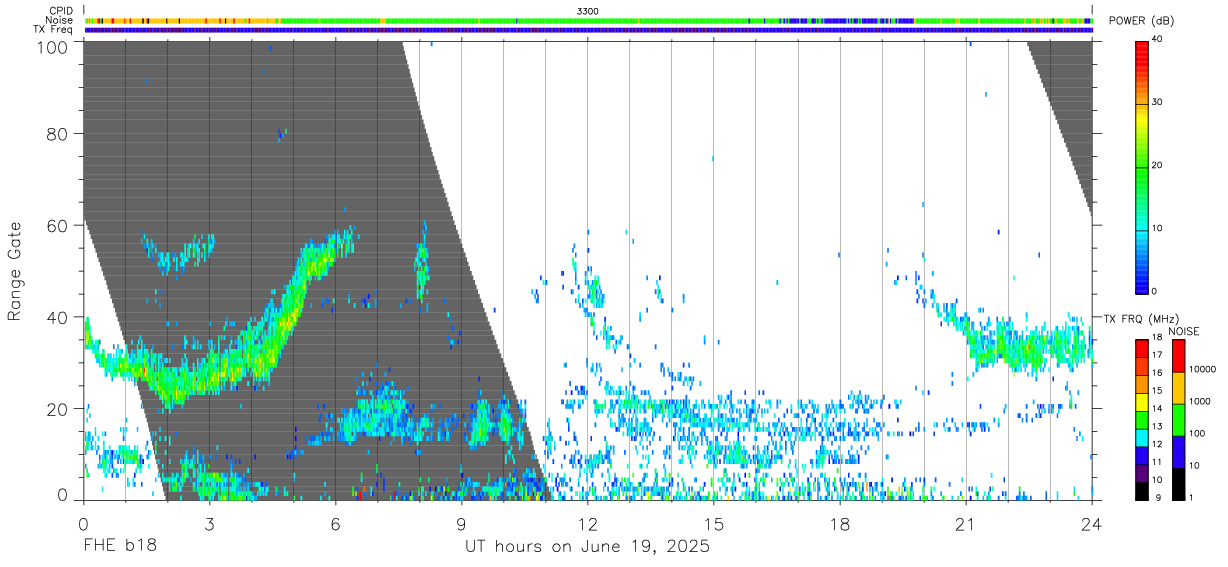This screenshot has width=1228, height=567.
Task: Click the NOISE legend title
Action: pyautogui.click(x=1184, y=331)
